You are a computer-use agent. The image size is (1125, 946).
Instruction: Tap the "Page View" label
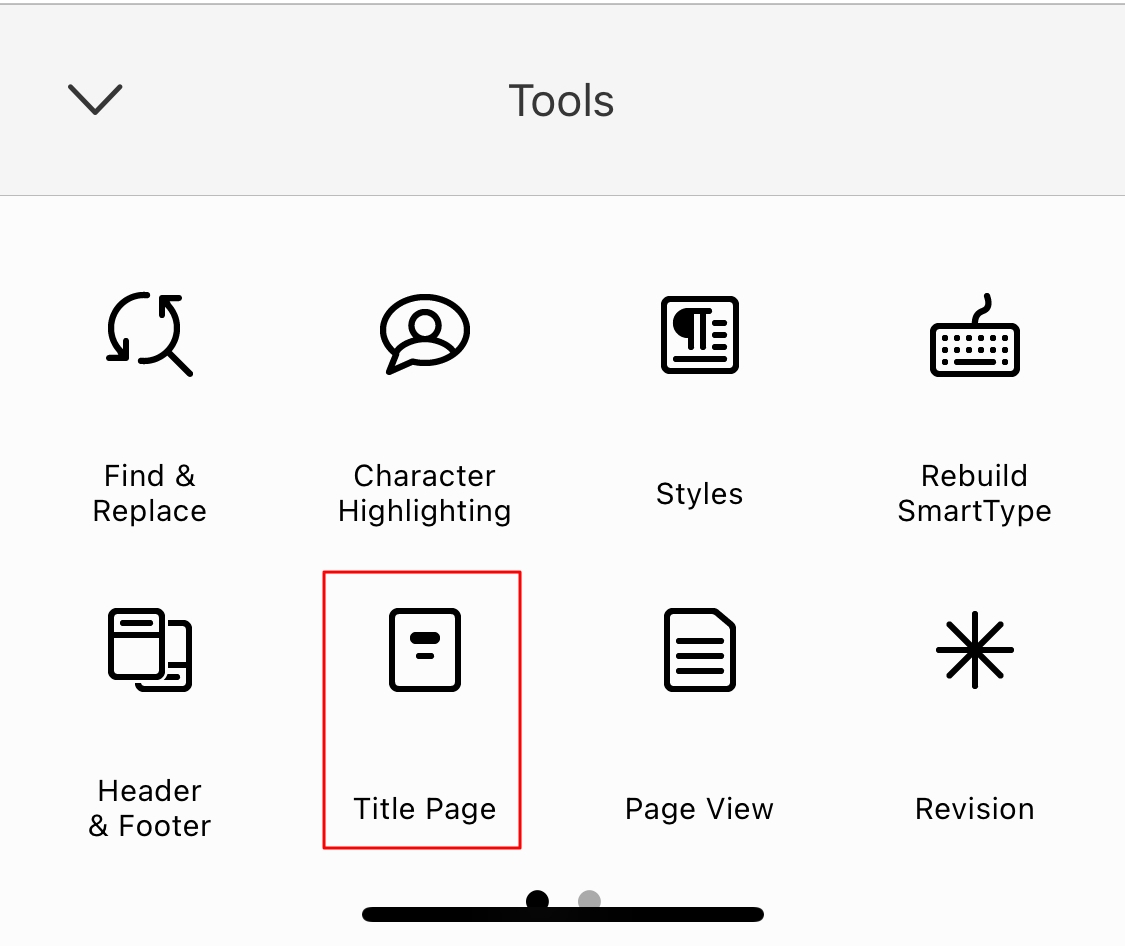(700, 809)
